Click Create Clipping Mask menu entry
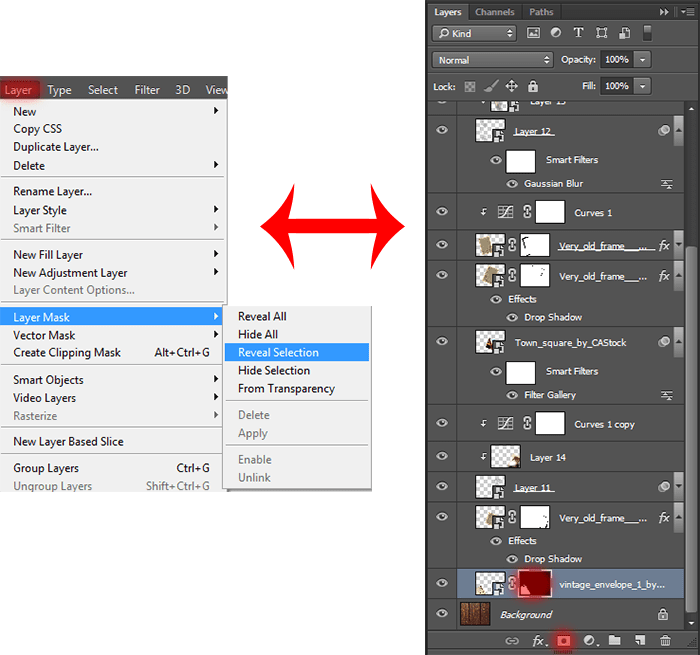The image size is (700, 655). click(x=112, y=352)
